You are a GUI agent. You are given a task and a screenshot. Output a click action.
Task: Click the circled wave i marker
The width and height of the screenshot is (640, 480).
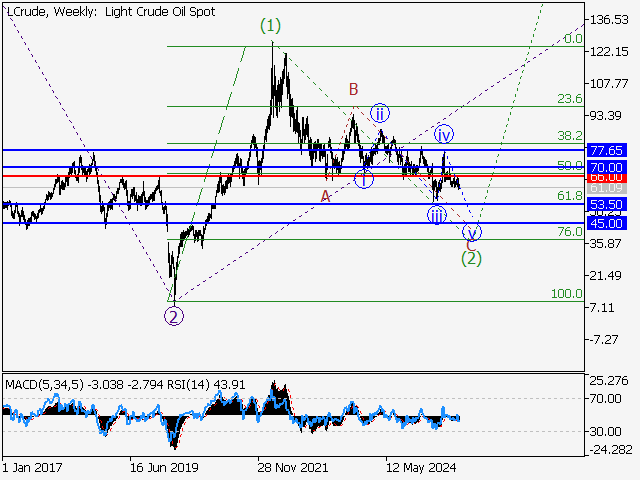364,179
